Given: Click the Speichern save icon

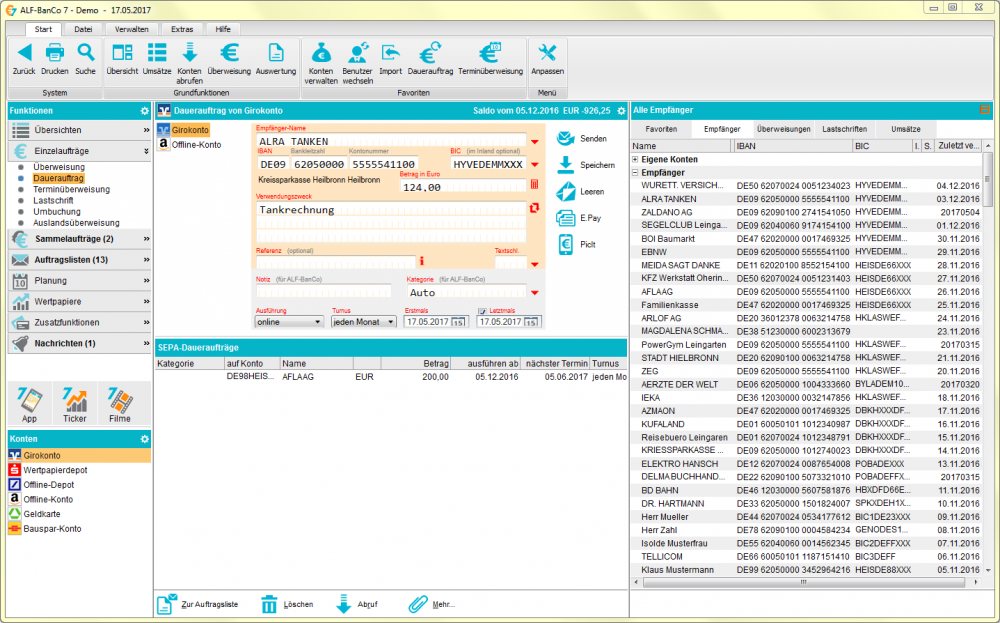Looking at the screenshot, I should pos(566,165).
